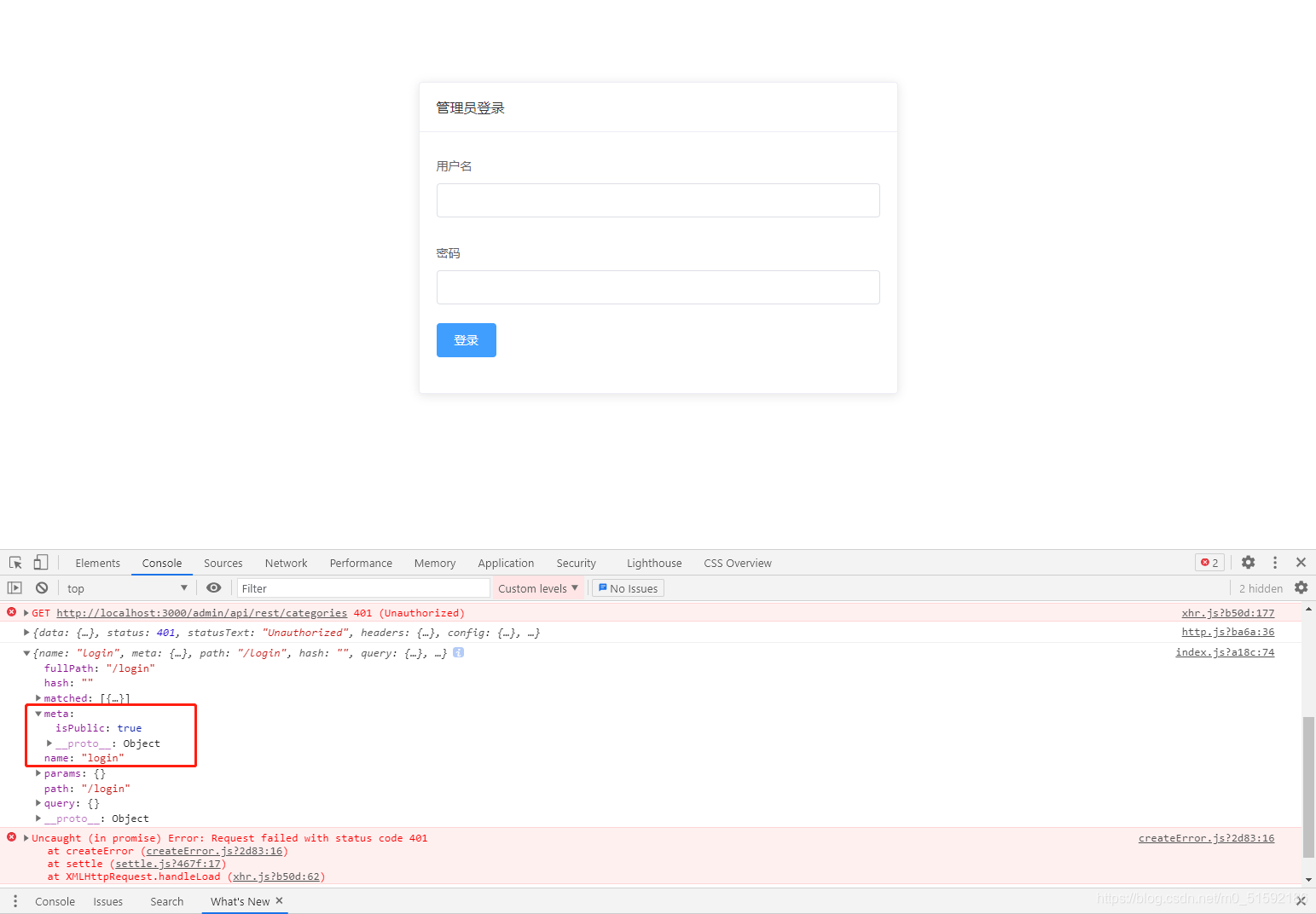Open index.js?a18c:74 source link

click(1225, 652)
